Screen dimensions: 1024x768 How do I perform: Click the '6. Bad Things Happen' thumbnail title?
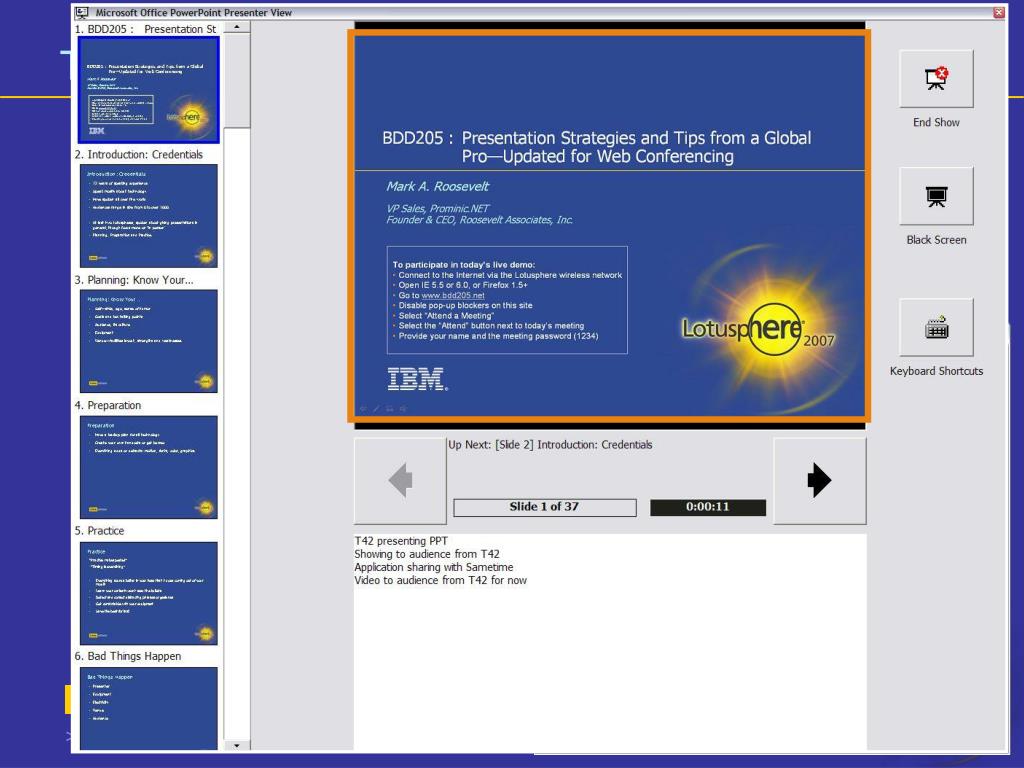coord(127,656)
